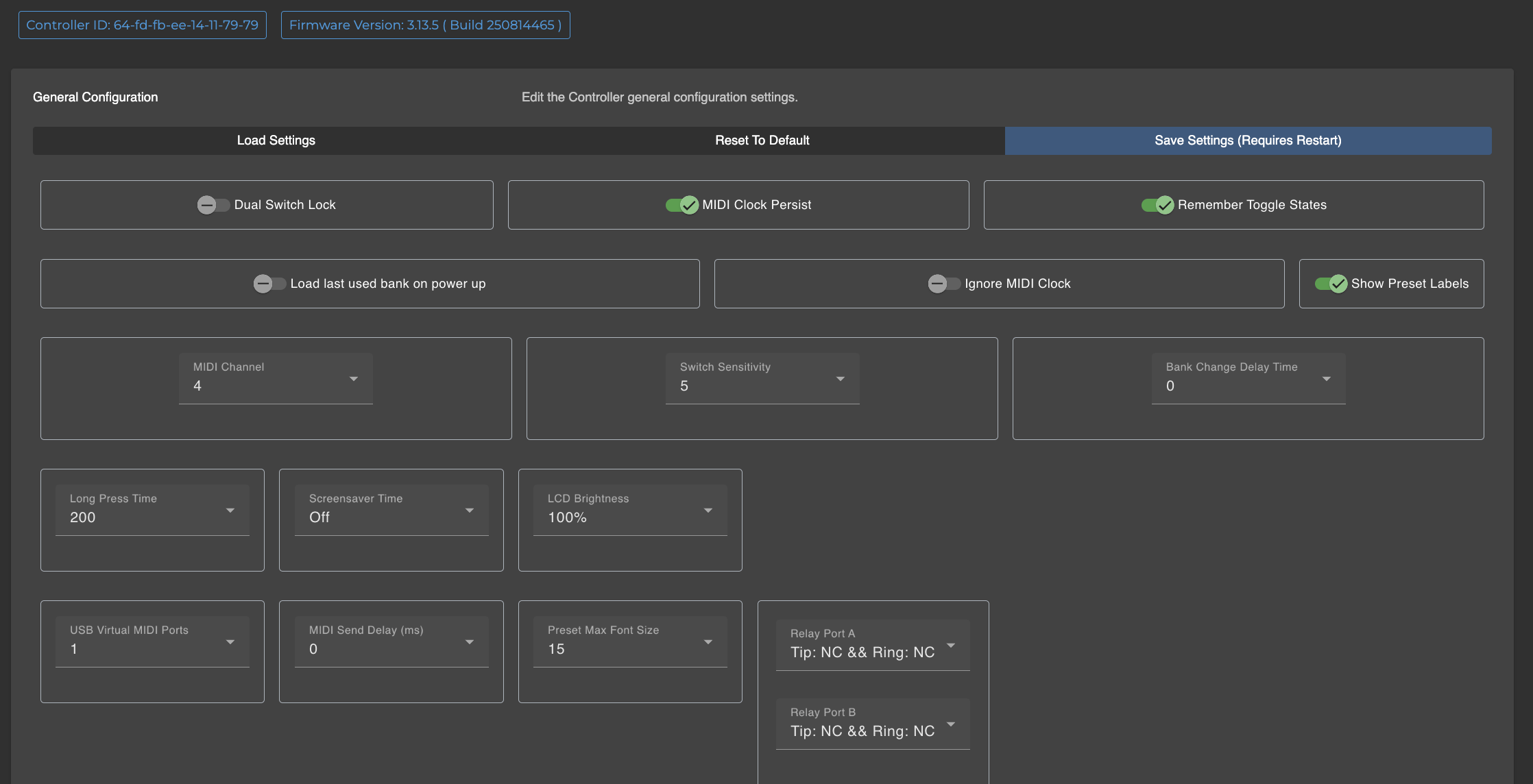This screenshot has width=1533, height=784.
Task: Open the Preset Max Font Size dropdown
Action: click(629, 641)
